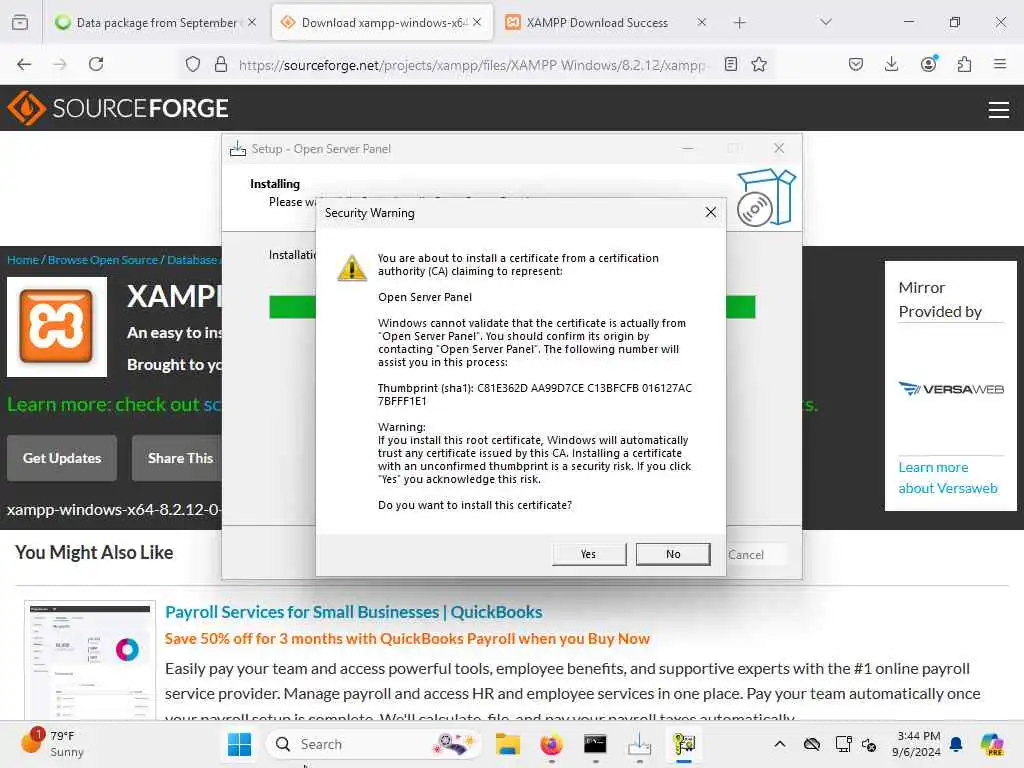Viewport: 1024px width, 768px height.
Task: Open the Database breadcrumb link
Action: (192, 260)
